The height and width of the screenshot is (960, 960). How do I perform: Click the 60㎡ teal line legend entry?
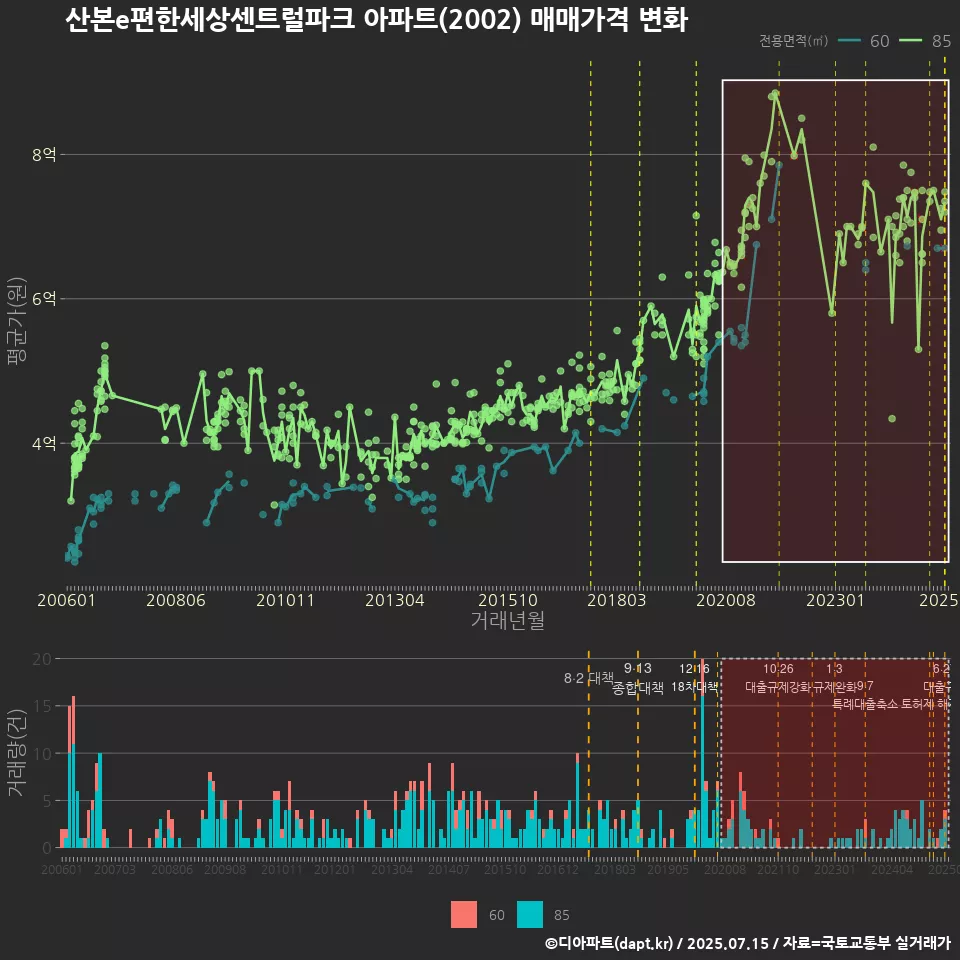point(863,41)
